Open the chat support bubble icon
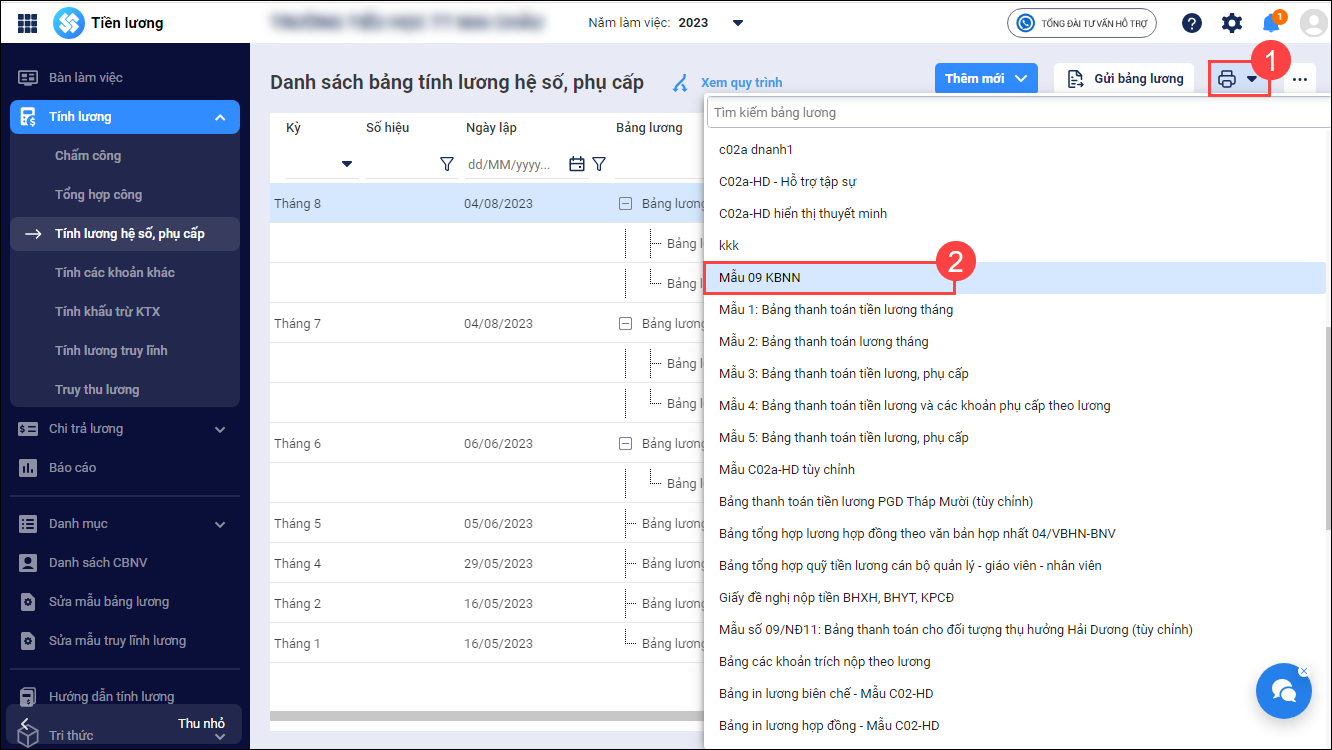1332x750 pixels. tap(1284, 691)
